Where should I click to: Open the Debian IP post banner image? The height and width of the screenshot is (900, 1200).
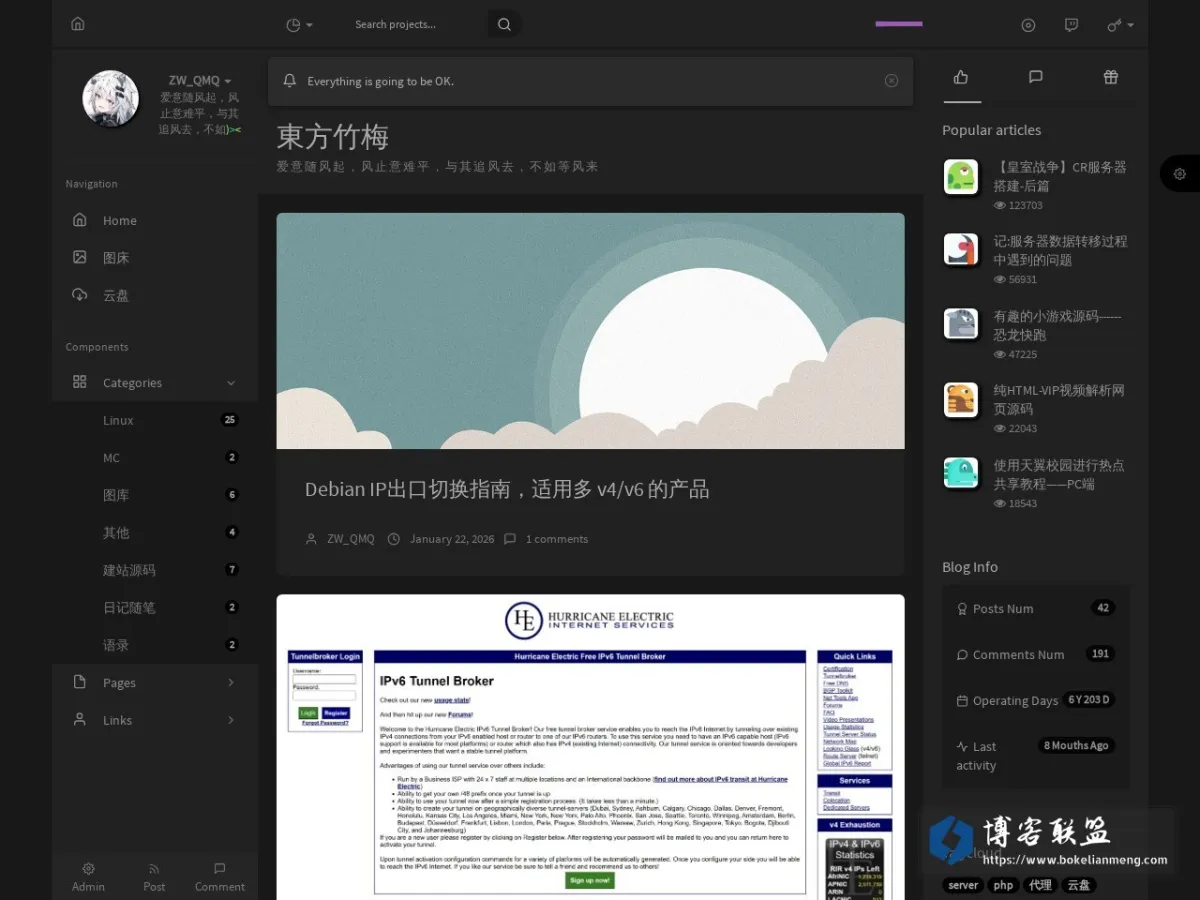(x=591, y=331)
